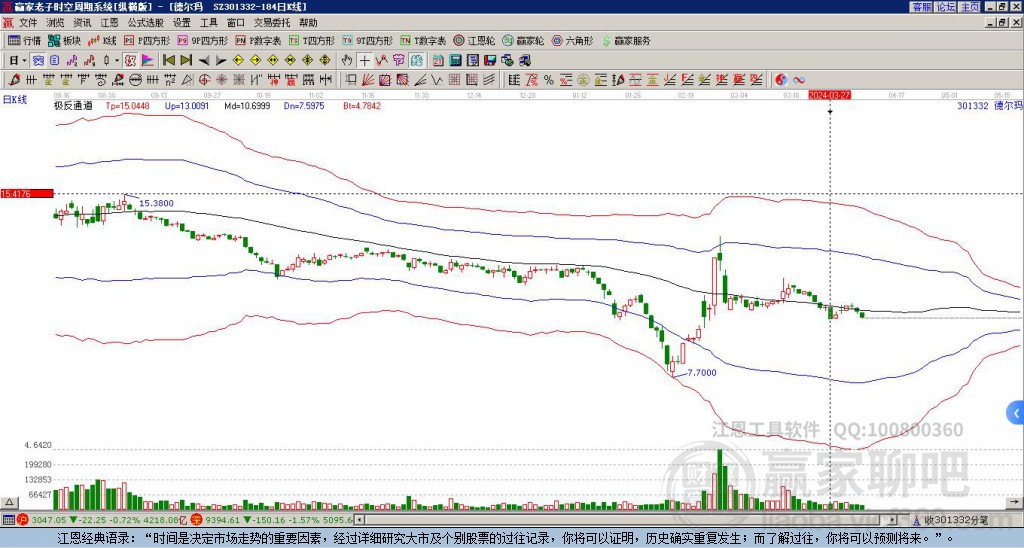Open the 板块 sectors view
The width and height of the screenshot is (1024, 548).
coord(64,40)
